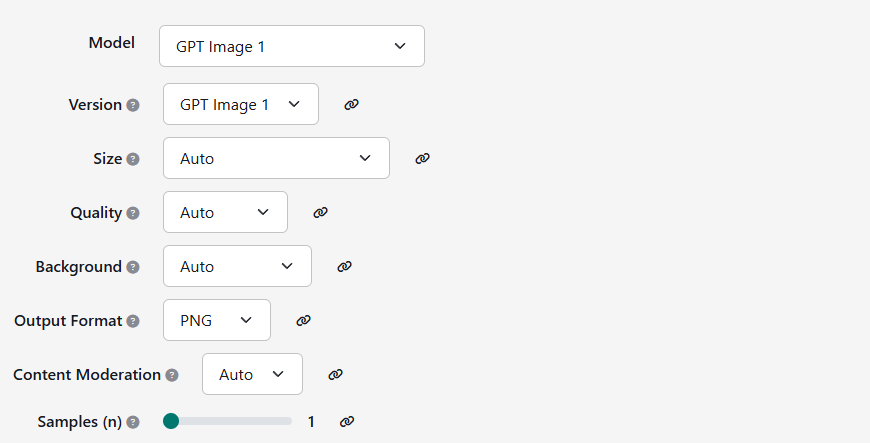
Task: Click the link icon beside Quality
Action: (x=320, y=212)
